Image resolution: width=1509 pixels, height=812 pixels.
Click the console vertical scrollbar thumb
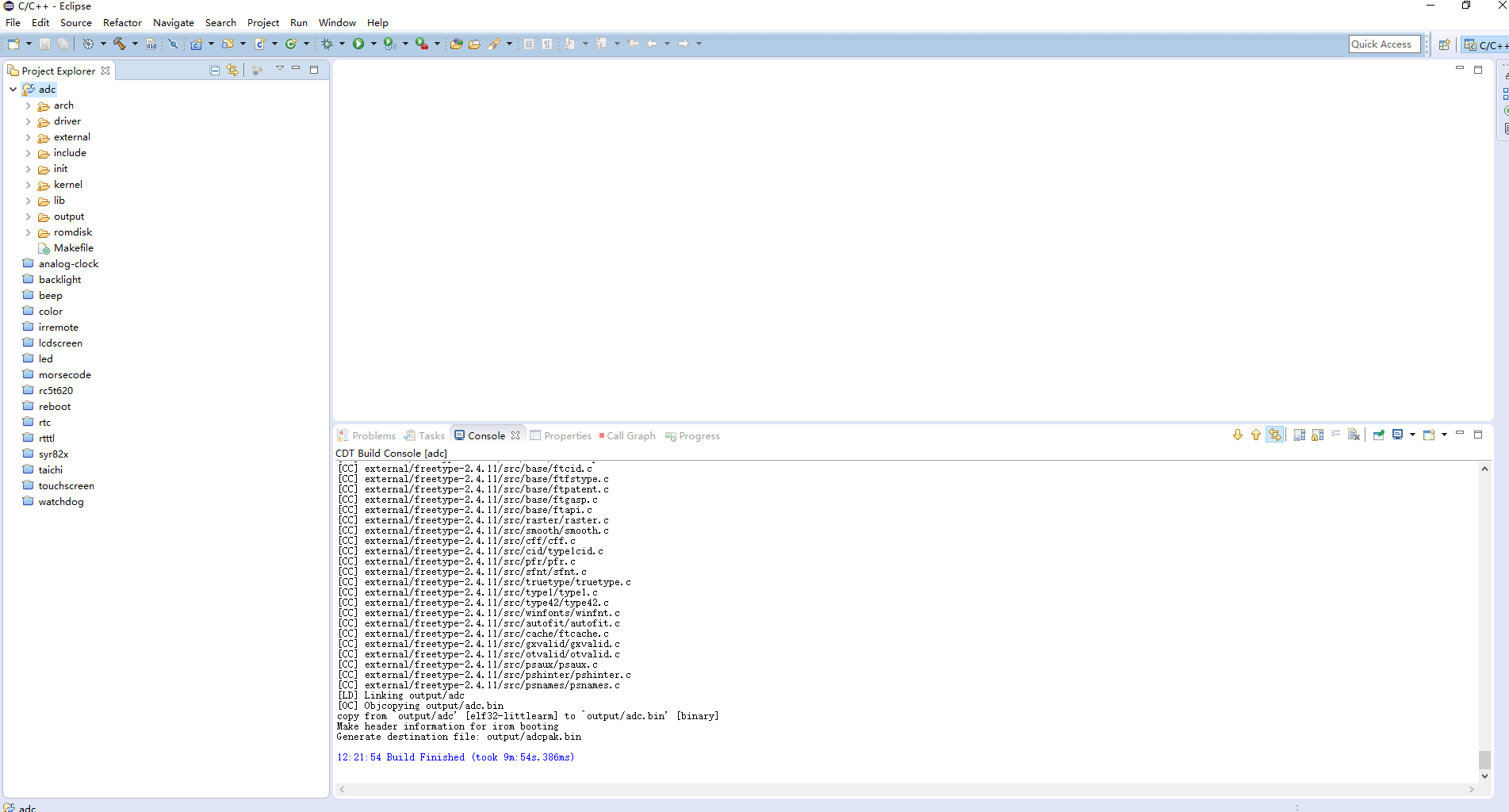1484,759
